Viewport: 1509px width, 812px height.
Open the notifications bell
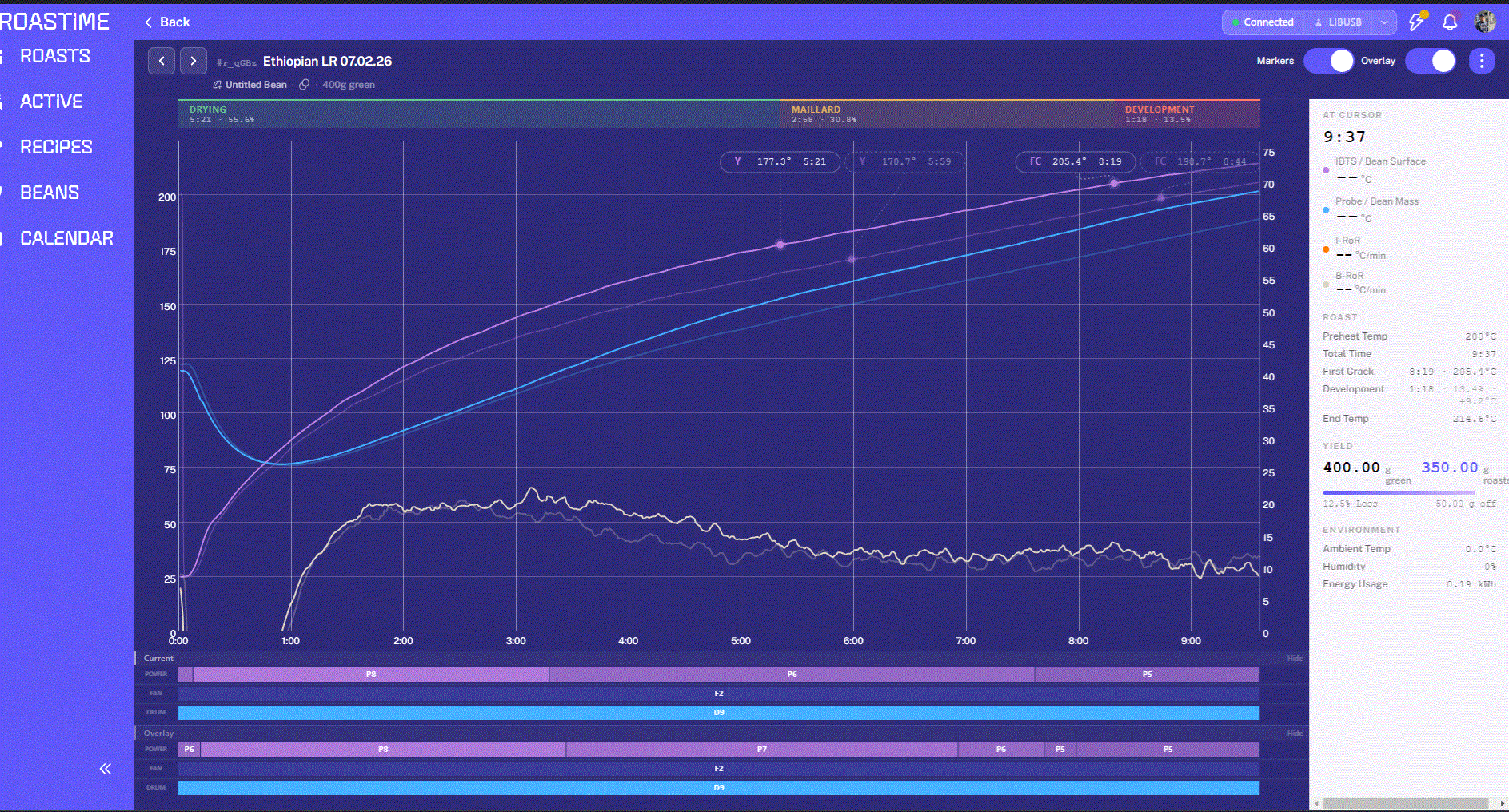tap(1450, 22)
